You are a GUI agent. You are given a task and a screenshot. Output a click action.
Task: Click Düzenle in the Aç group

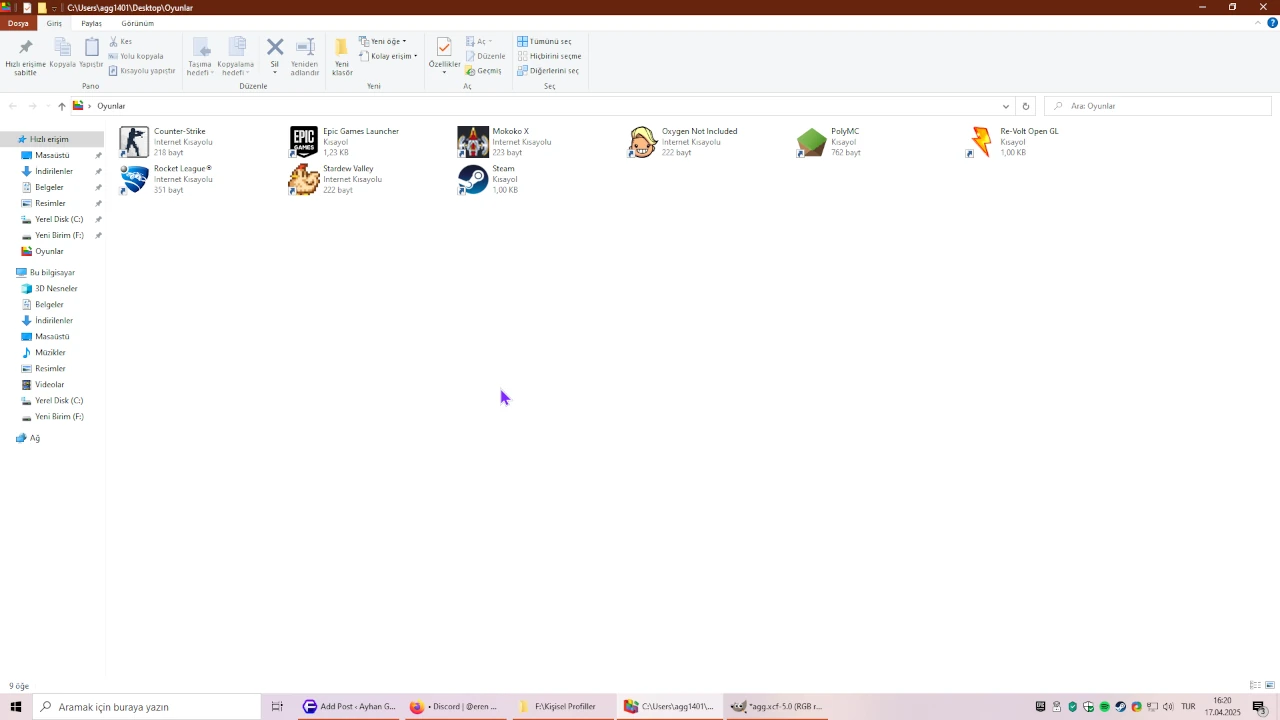[x=486, y=56]
